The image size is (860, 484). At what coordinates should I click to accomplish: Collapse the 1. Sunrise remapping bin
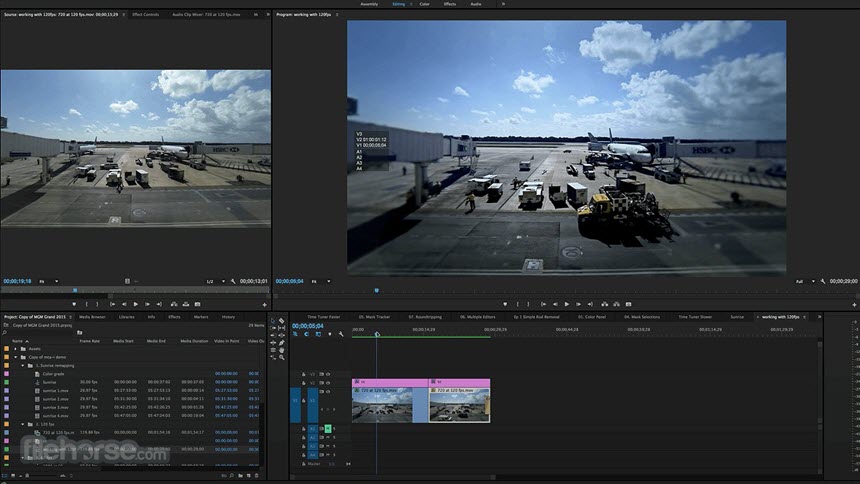(22, 365)
